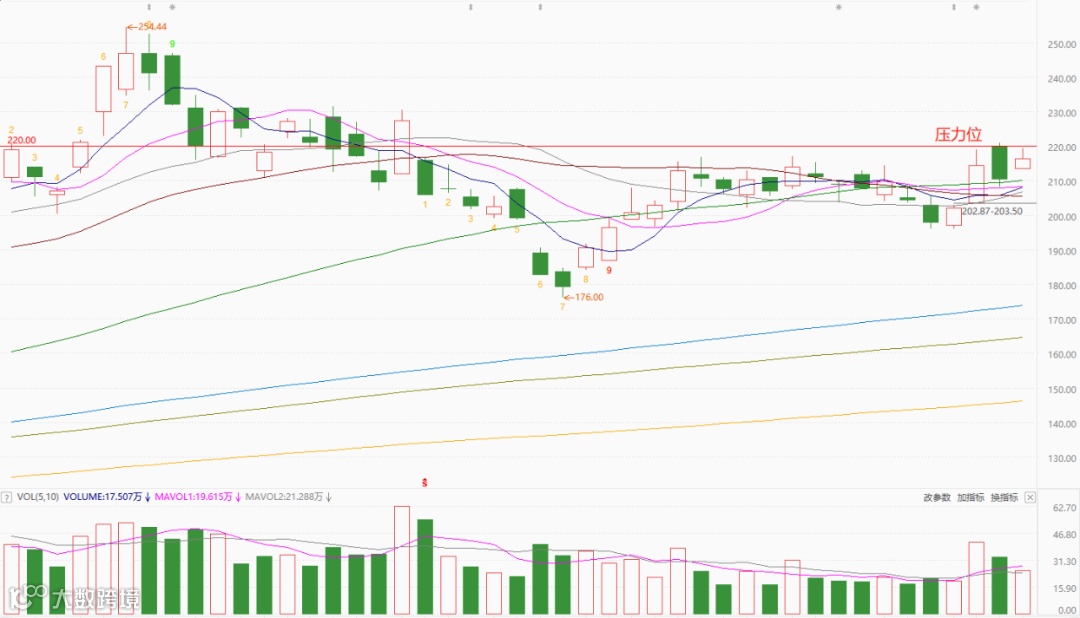Click the red dollar marker below the chart
Image resolution: width=1080 pixels, height=618 pixels.
pos(424,483)
